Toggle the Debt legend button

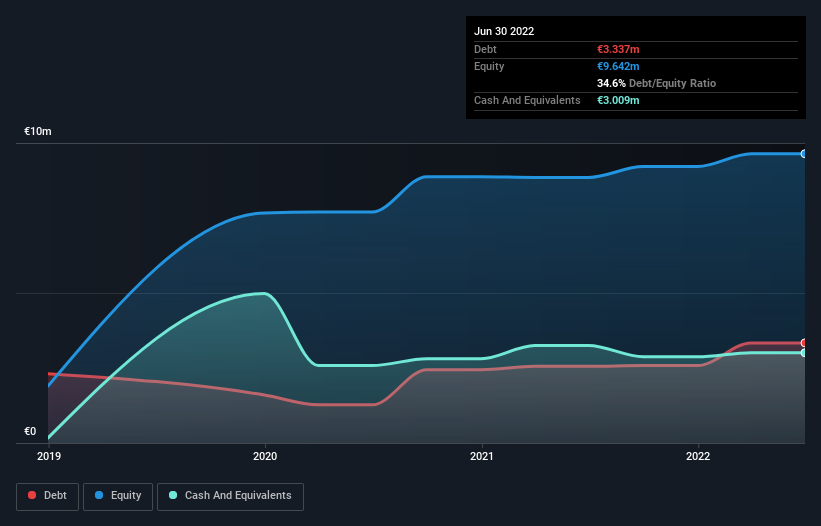tap(48, 496)
